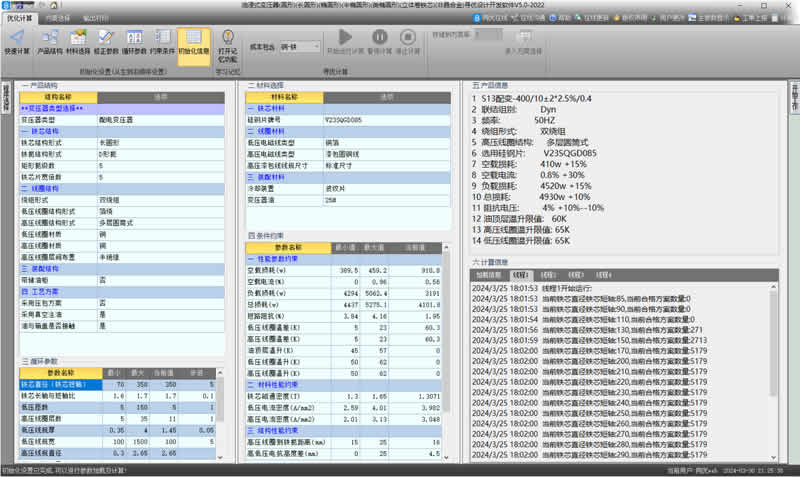Switch to the 线程1 log tab

click(x=520, y=275)
